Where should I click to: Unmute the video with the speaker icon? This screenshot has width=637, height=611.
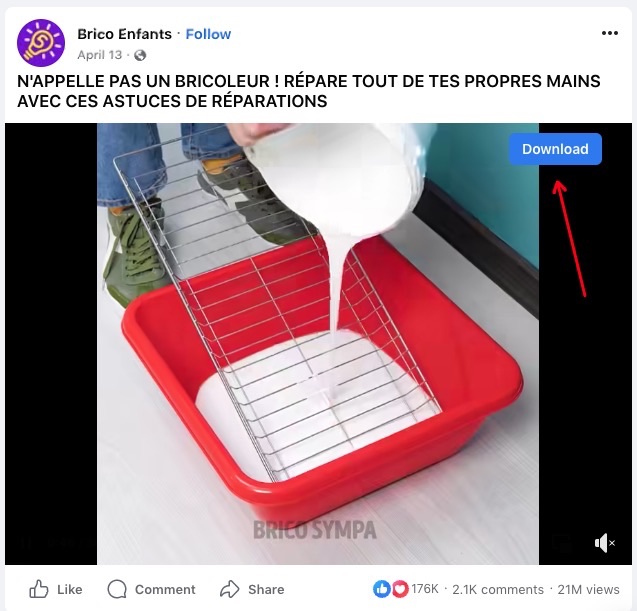coord(604,543)
